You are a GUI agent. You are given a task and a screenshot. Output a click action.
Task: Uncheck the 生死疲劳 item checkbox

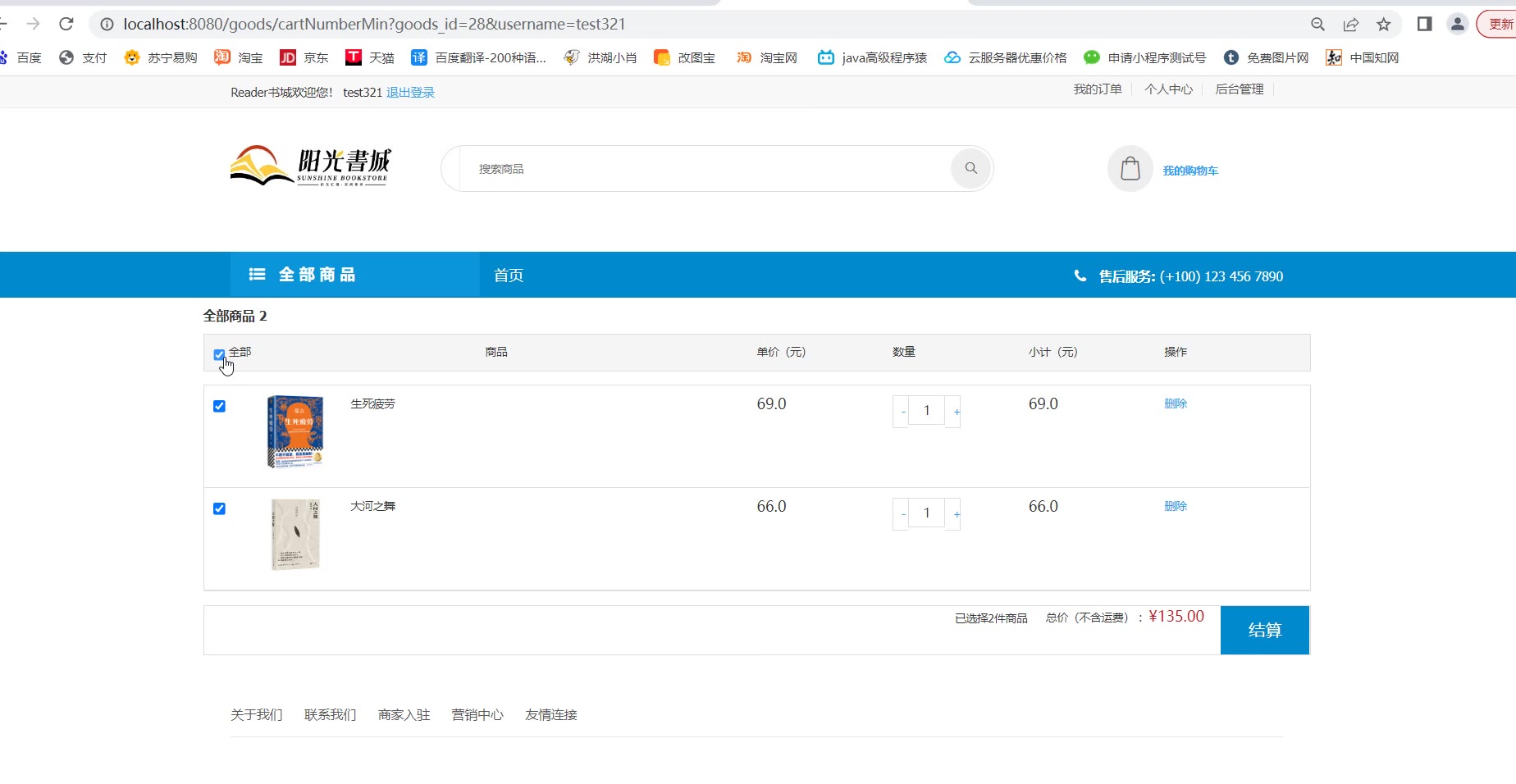219,406
